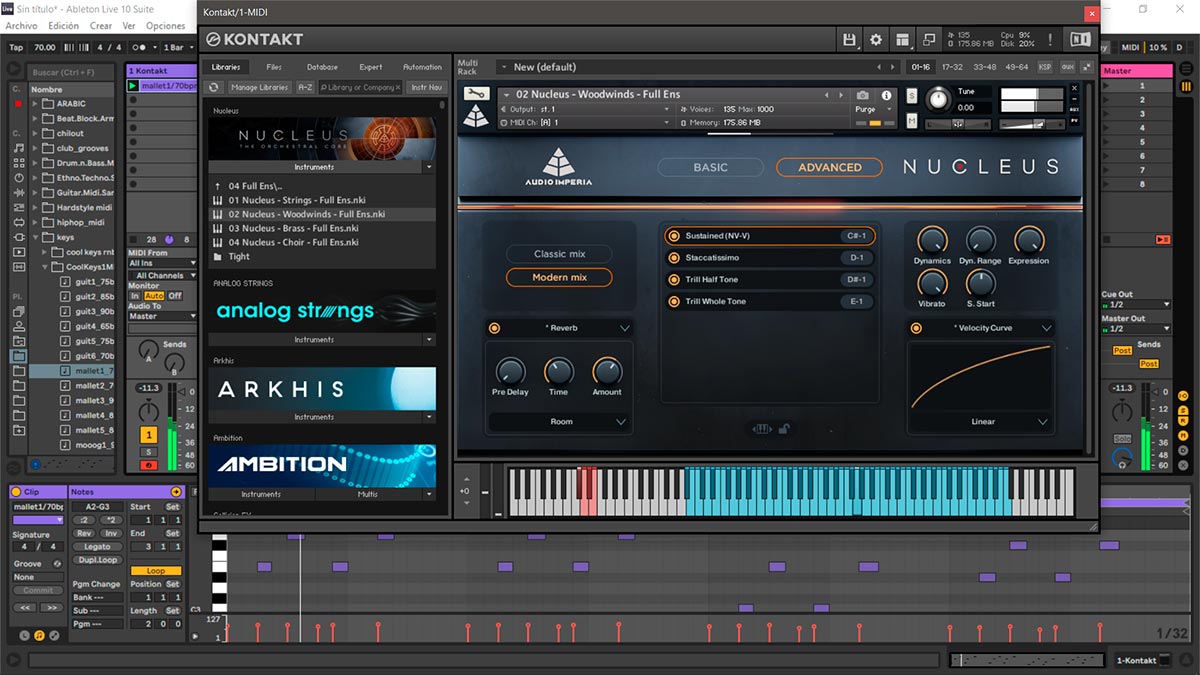This screenshot has width=1200, height=675.
Task: Take instrument snapshot camera icon
Action: pos(862,95)
